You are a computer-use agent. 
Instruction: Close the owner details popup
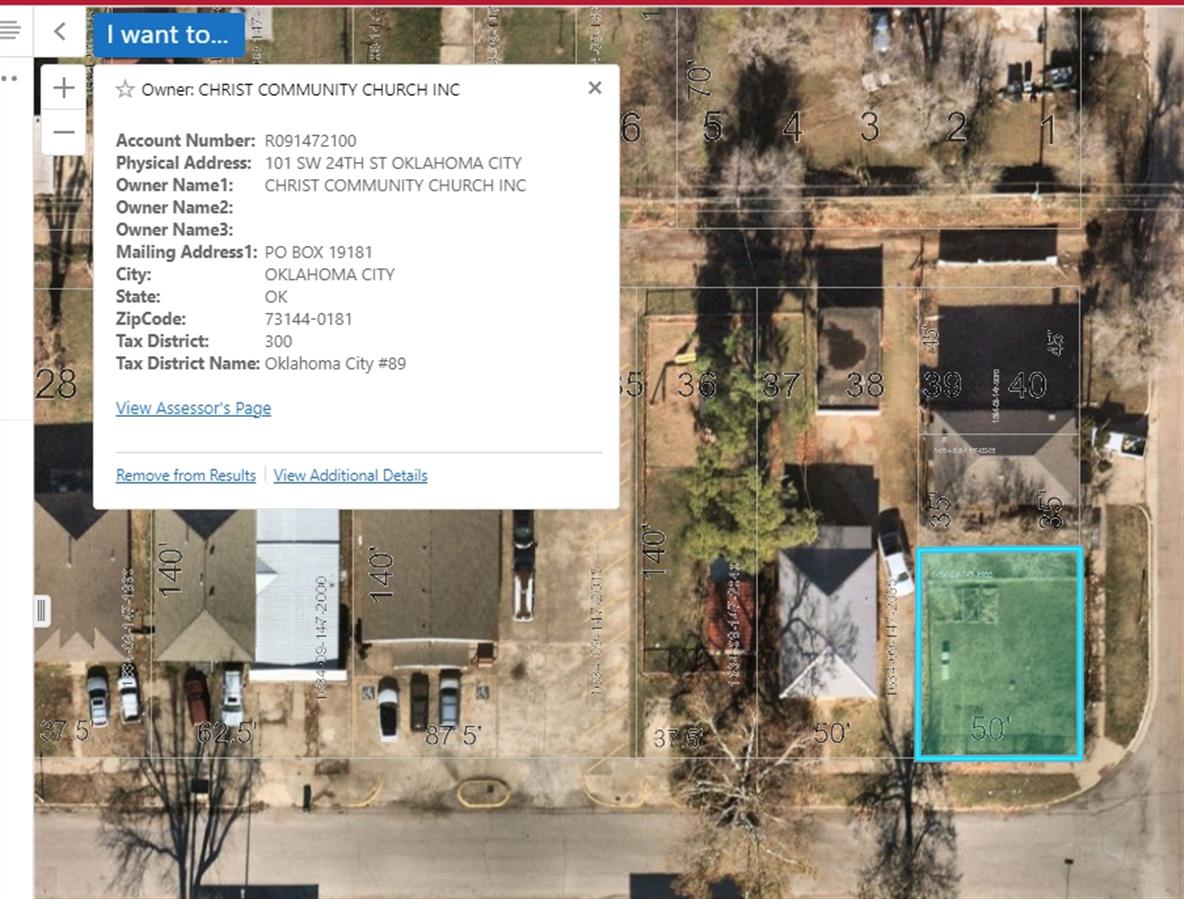click(x=595, y=88)
